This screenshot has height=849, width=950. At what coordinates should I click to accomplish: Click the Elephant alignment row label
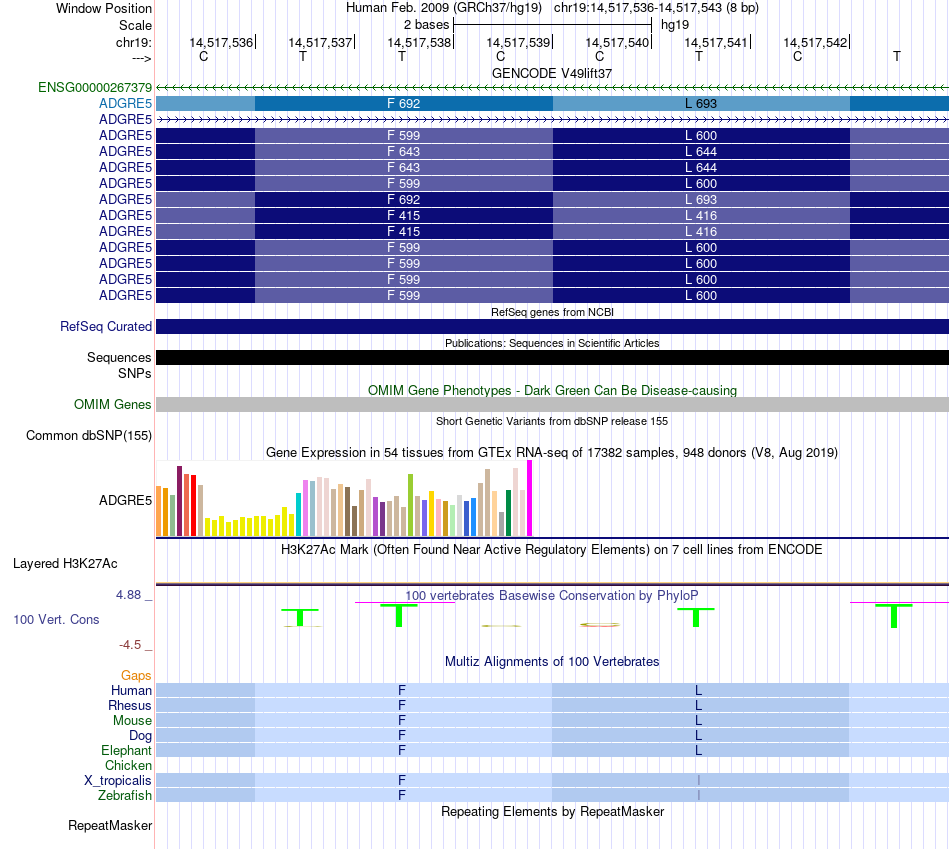[126, 750]
